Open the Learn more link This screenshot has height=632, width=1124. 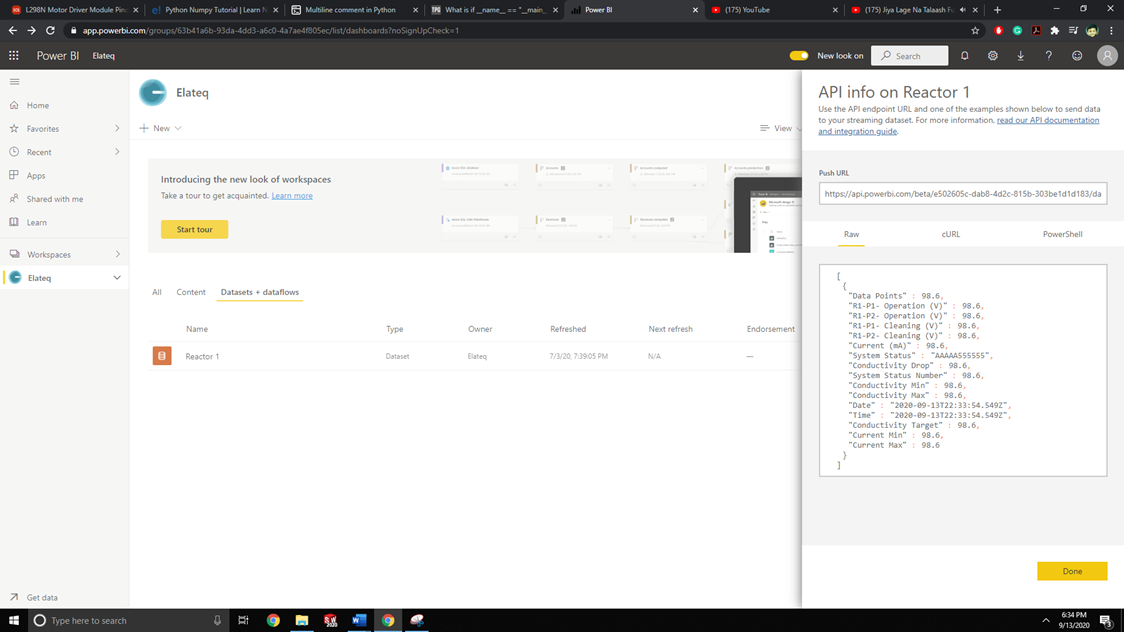click(x=292, y=196)
